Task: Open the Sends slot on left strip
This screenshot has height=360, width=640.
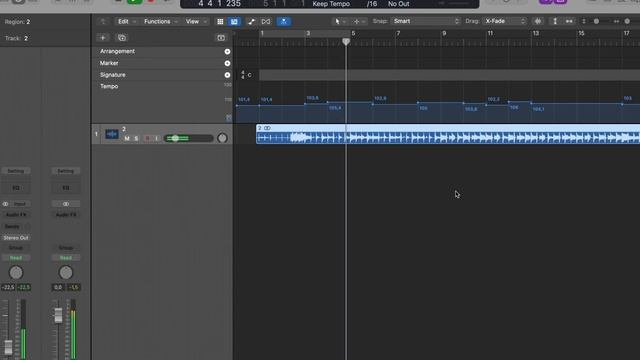Action: (12, 227)
